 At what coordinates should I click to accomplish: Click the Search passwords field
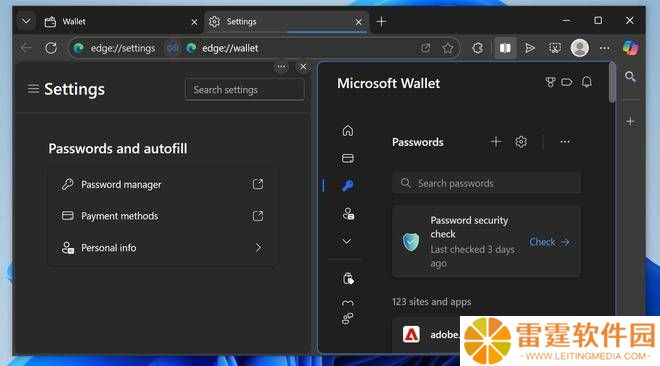pos(487,183)
